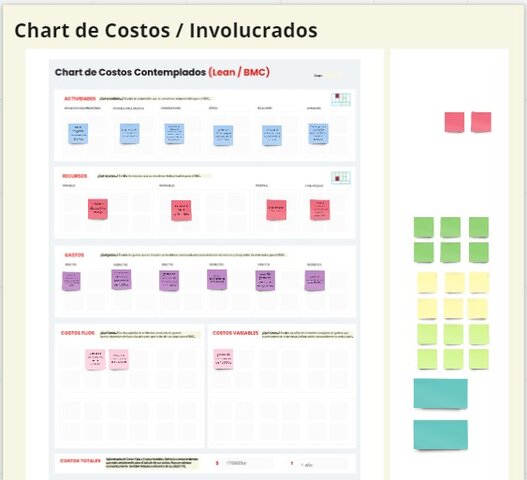Select the RECURSOS section heading

(75, 176)
